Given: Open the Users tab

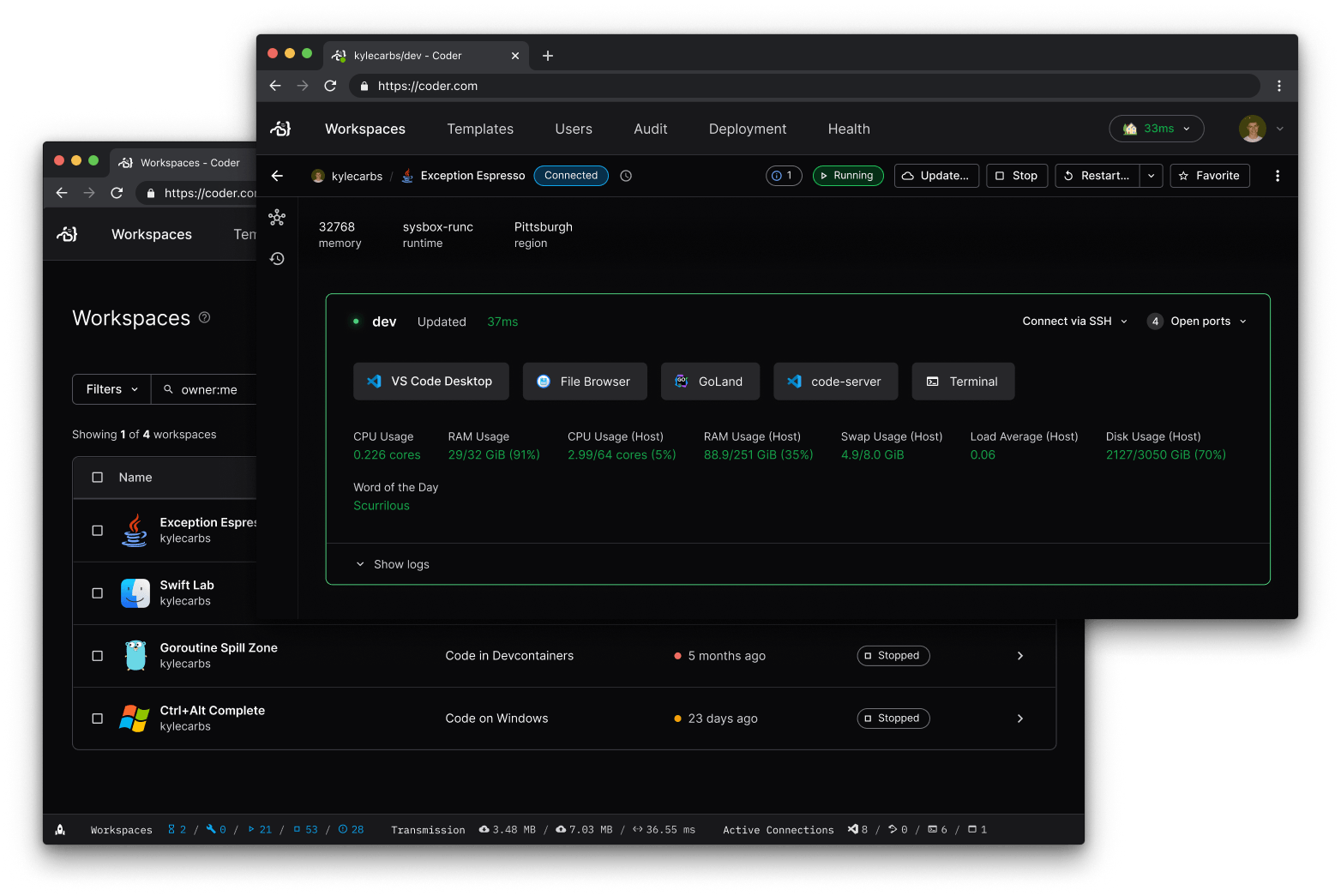Looking at the screenshot, I should coord(574,129).
